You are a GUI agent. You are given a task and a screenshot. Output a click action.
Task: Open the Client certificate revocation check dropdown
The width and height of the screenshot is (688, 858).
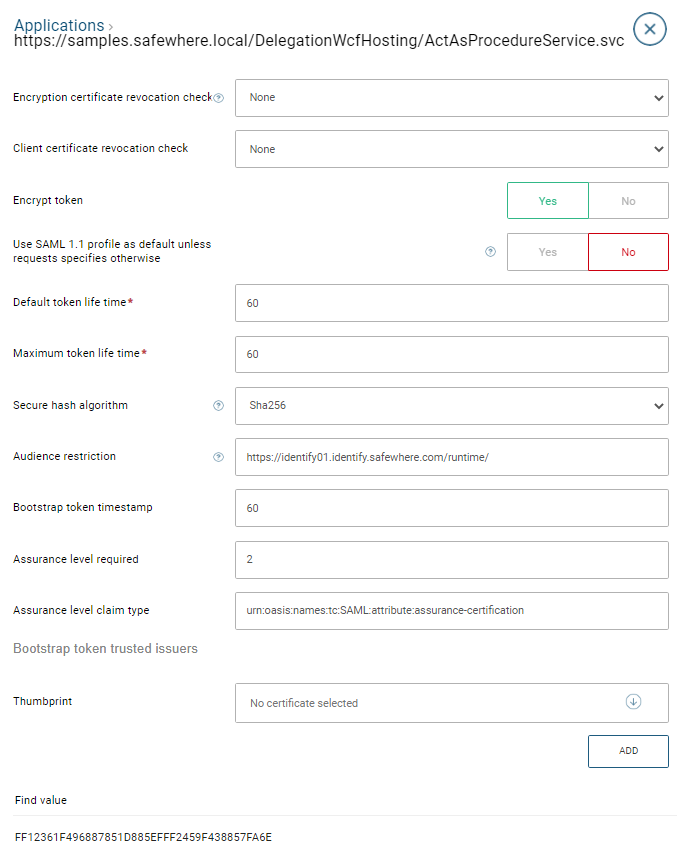(450, 148)
